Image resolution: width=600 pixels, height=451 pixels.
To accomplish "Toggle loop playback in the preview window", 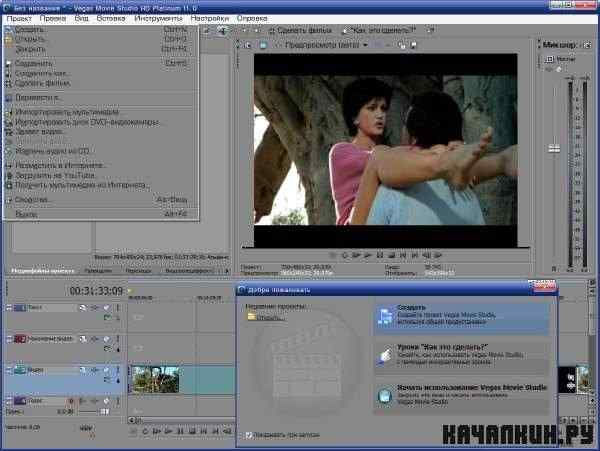I will click(344, 255).
